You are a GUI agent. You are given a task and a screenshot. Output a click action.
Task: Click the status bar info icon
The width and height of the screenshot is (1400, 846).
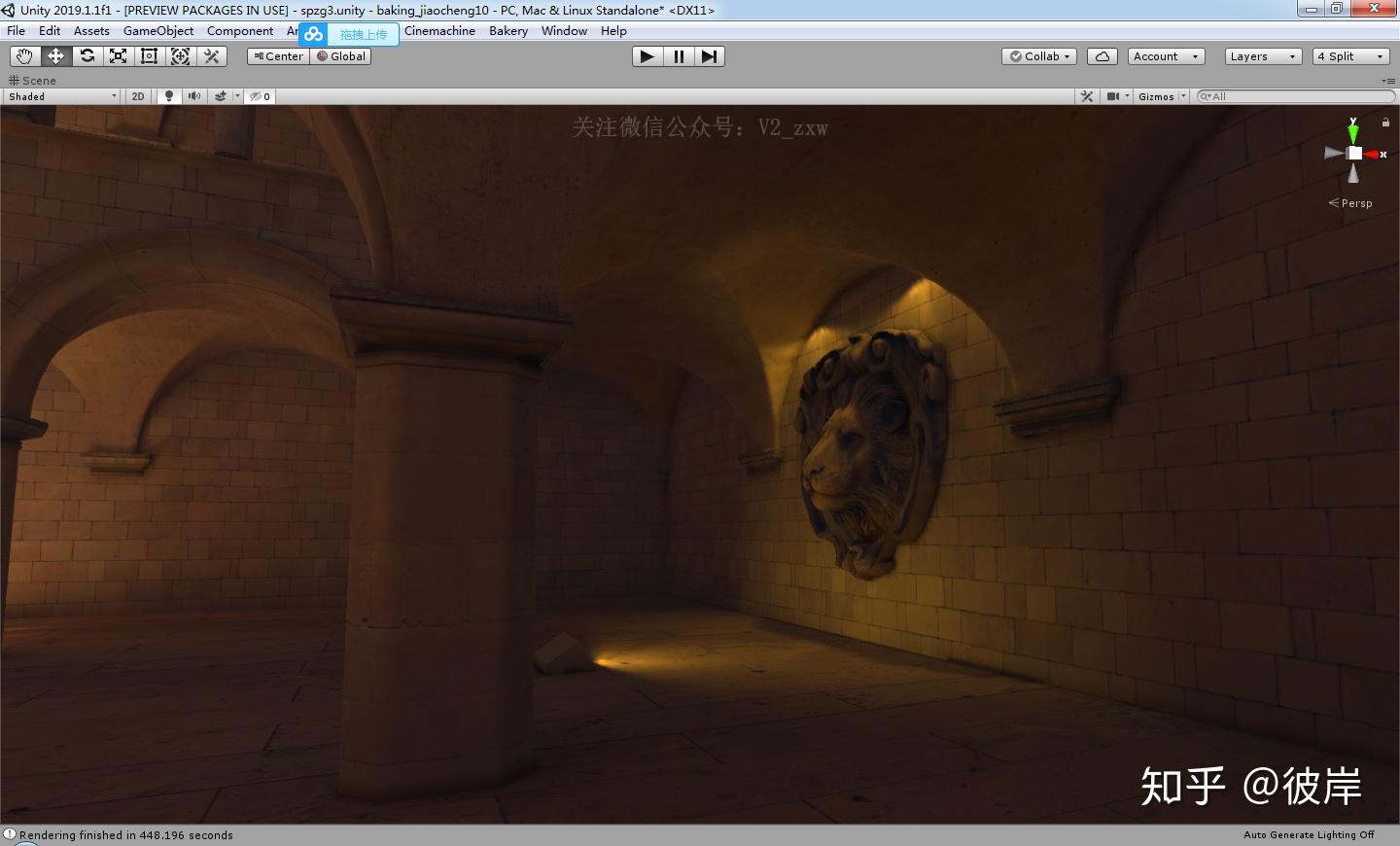(x=10, y=834)
